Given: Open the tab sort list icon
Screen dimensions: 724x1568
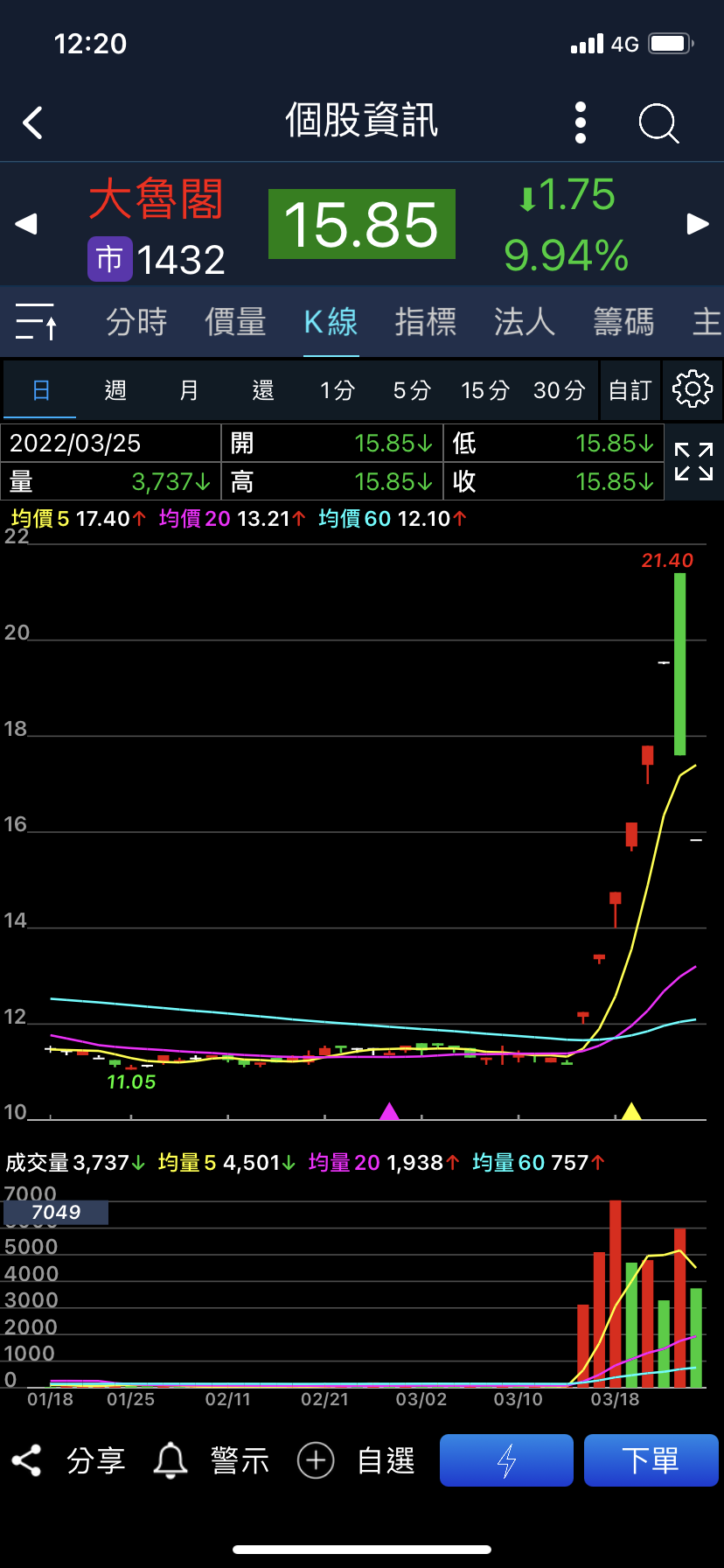Looking at the screenshot, I should (x=36, y=322).
